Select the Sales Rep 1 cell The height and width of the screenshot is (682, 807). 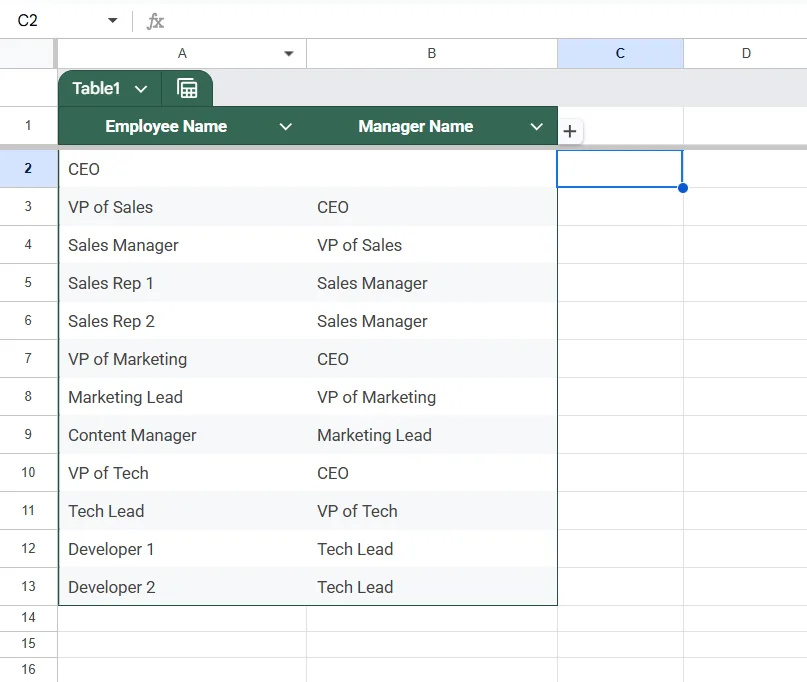(x=183, y=283)
